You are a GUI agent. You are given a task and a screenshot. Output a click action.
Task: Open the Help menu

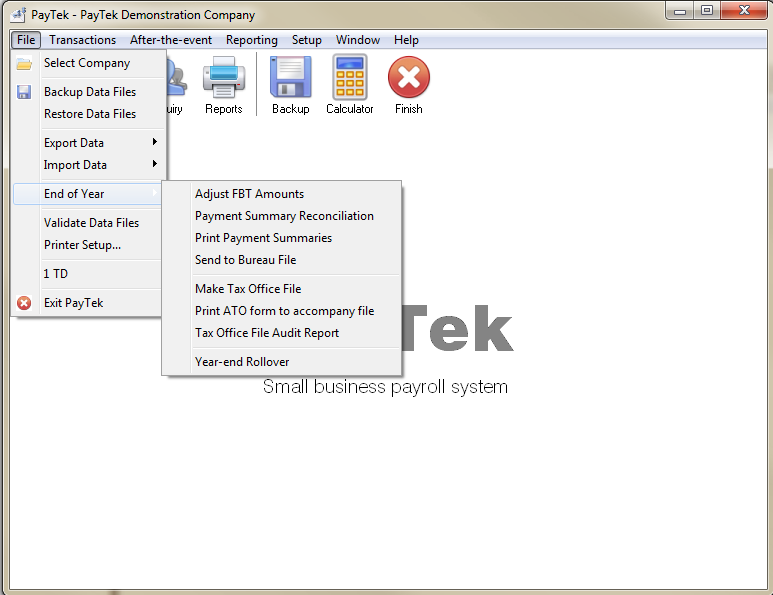pos(406,39)
